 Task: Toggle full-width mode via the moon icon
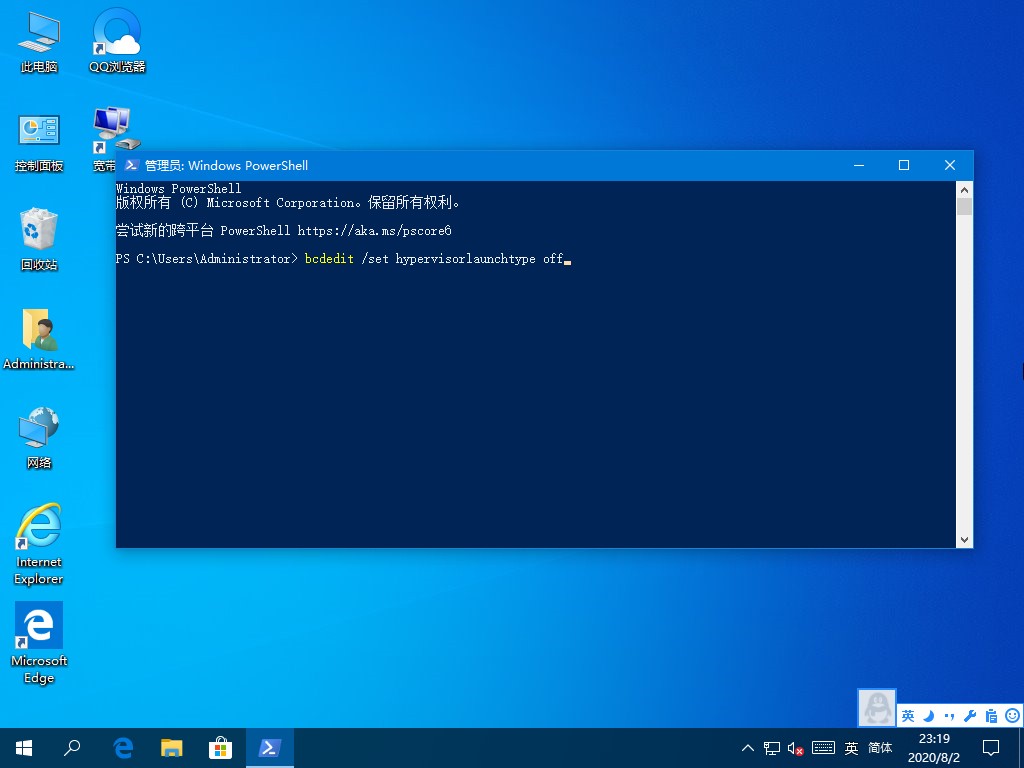pyautogui.click(x=927, y=715)
